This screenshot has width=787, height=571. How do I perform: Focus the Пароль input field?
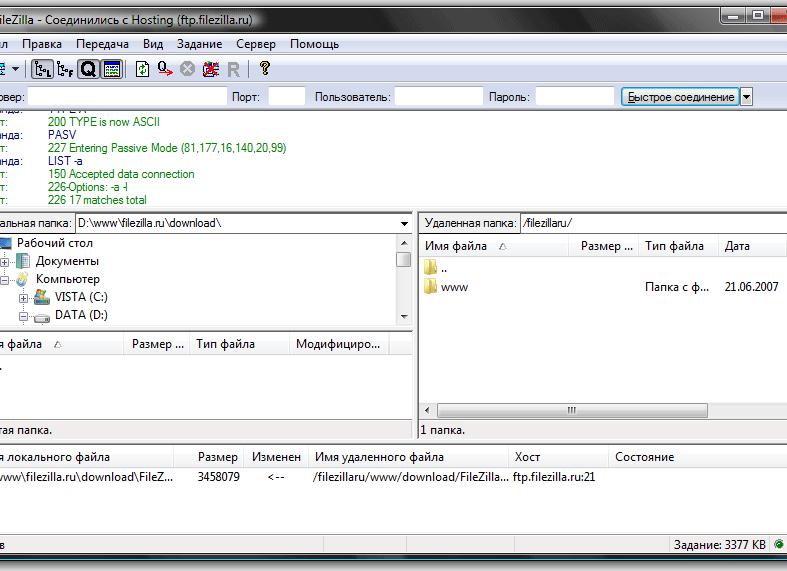coord(575,96)
